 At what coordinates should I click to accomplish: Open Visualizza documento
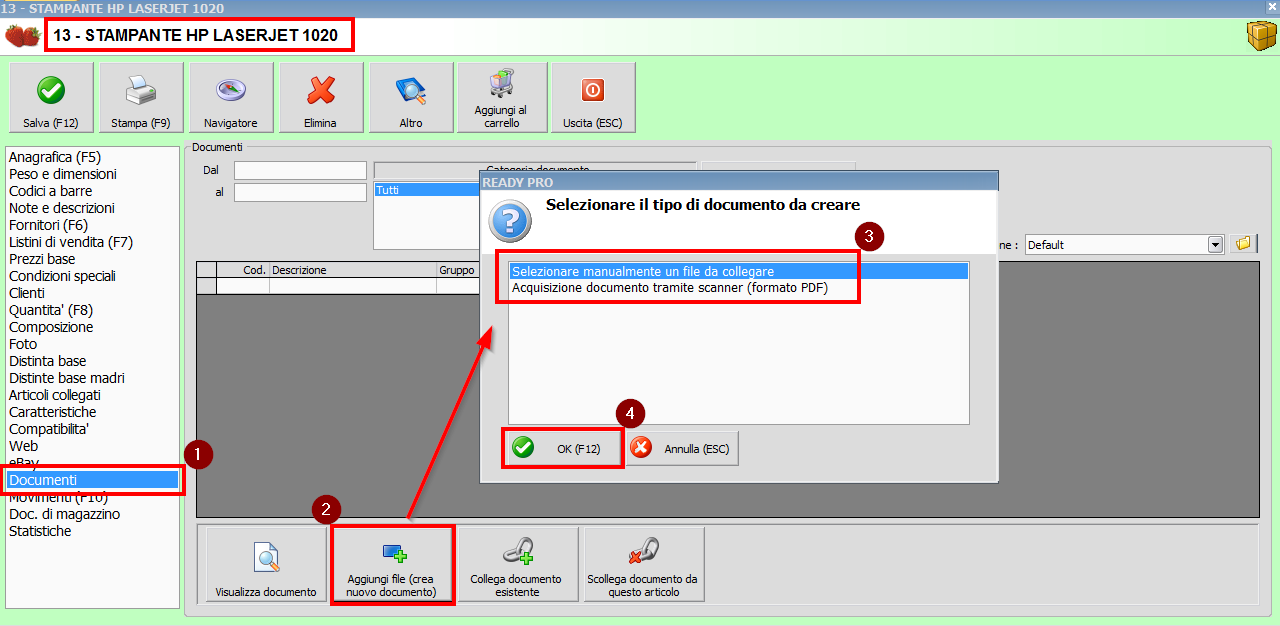pyautogui.click(x=266, y=564)
